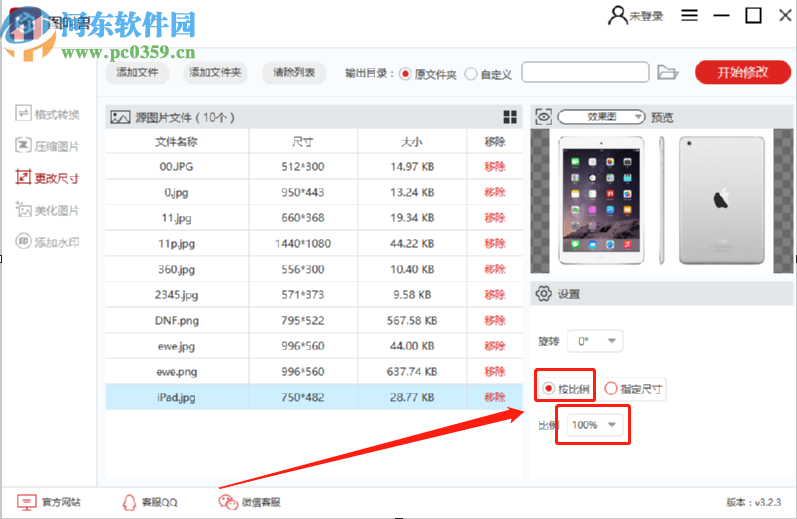Screen dimensions: 797x519
Task: Click the 添加文件 button
Action: tap(137, 72)
